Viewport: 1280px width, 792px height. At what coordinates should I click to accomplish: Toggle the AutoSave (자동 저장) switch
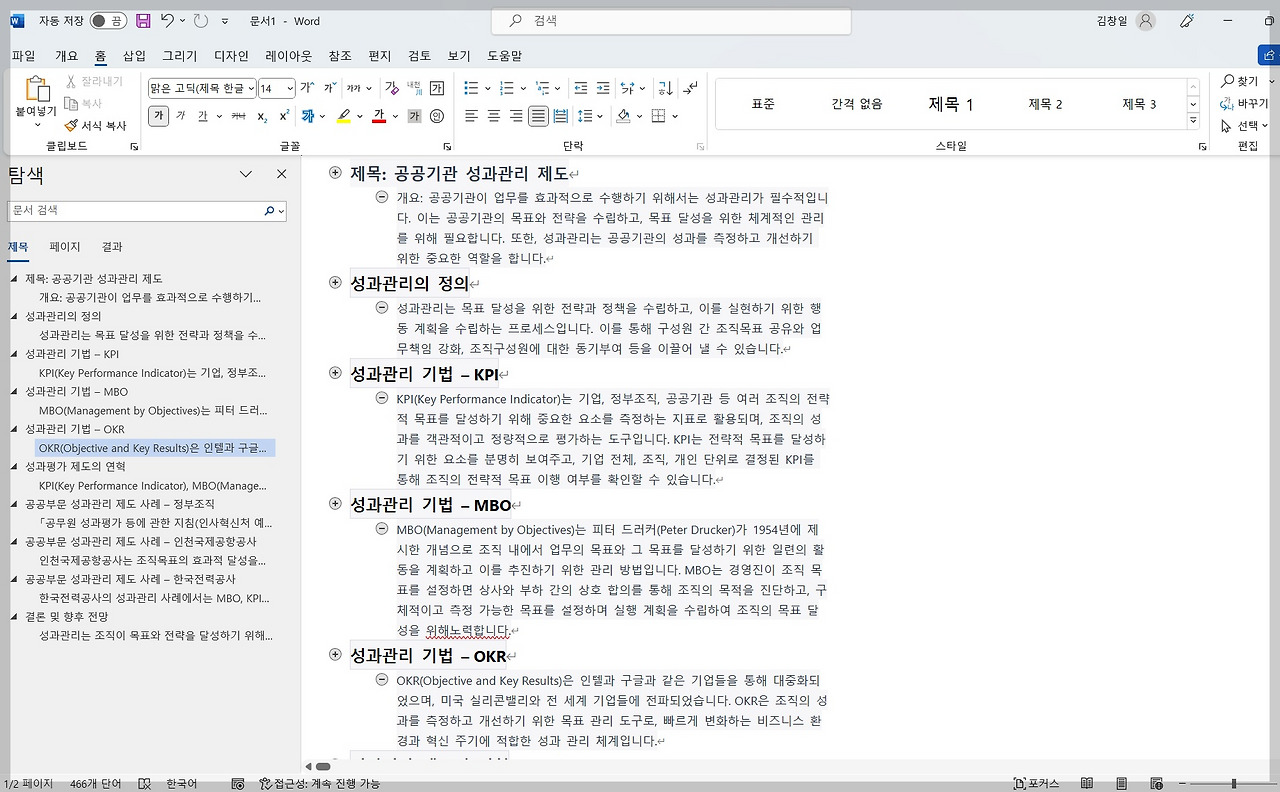point(107,21)
